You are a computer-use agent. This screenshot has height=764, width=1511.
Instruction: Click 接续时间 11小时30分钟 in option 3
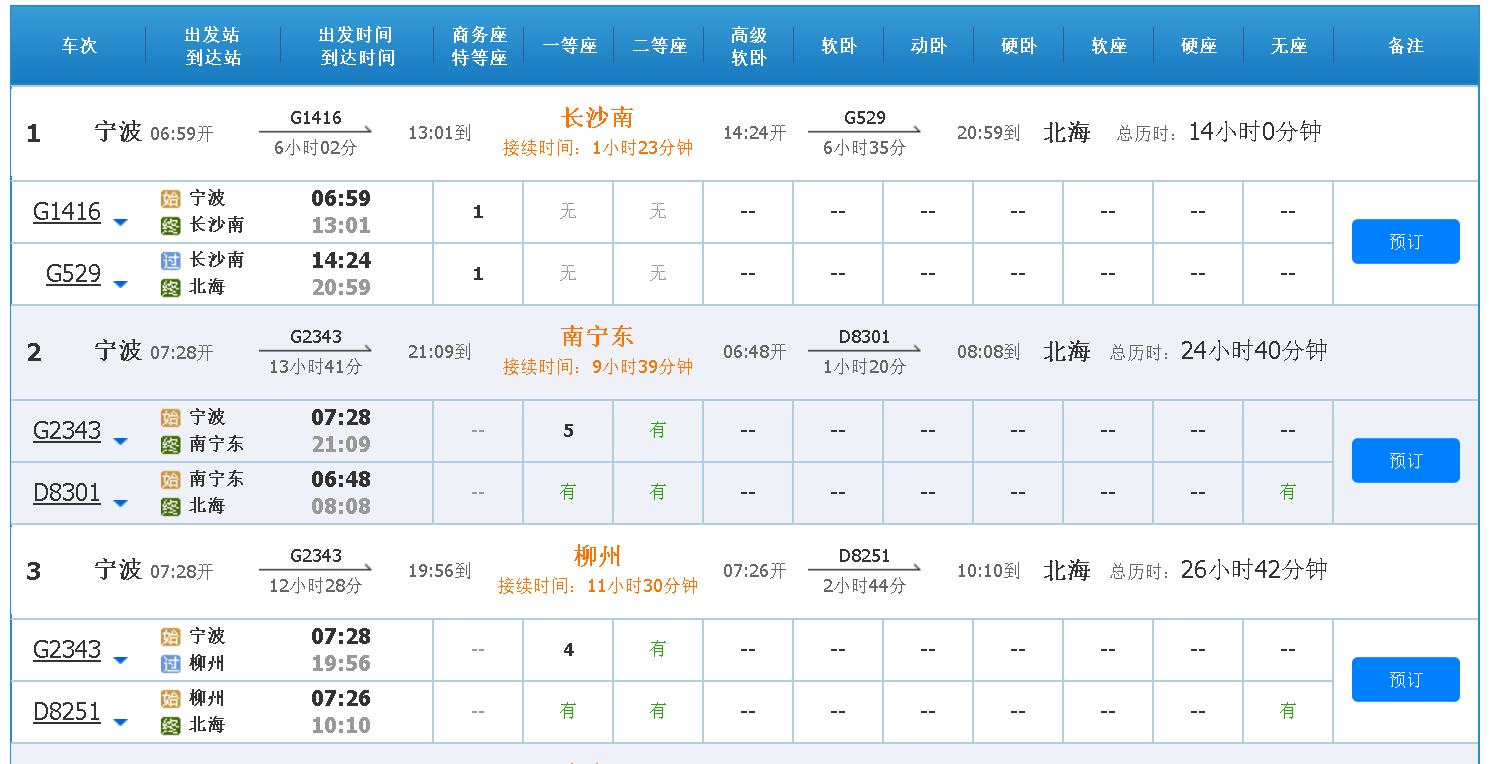(597, 586)
